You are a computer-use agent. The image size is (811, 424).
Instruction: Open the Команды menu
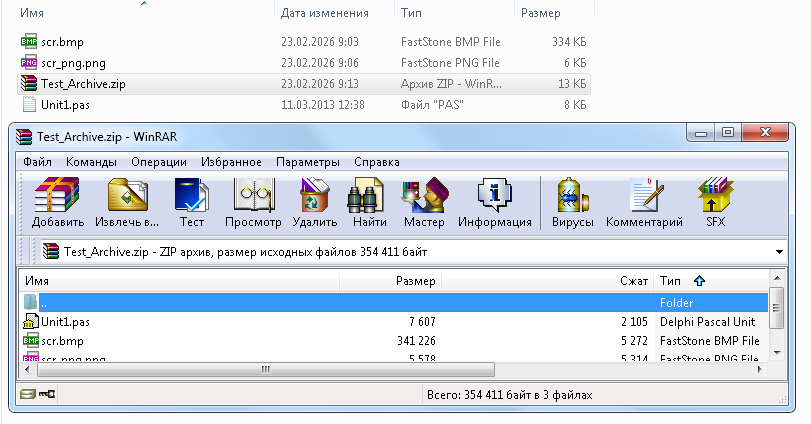click(x=91, y=162)
